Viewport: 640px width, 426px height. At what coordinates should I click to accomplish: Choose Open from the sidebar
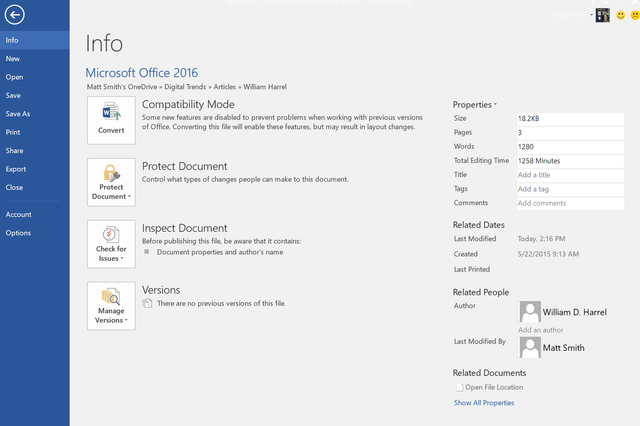point(35,77)
